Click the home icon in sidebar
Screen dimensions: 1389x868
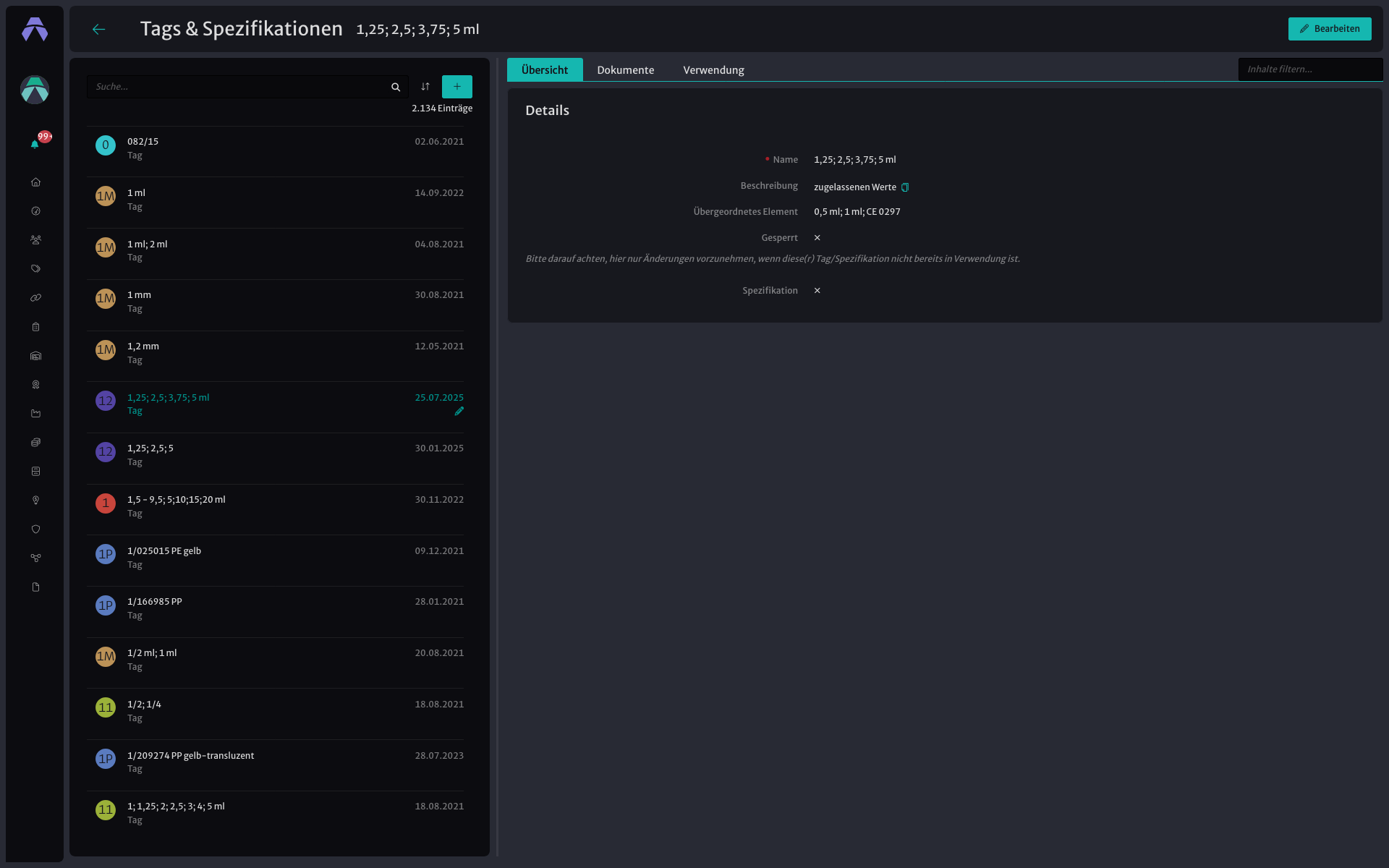[x=35, y=182]
